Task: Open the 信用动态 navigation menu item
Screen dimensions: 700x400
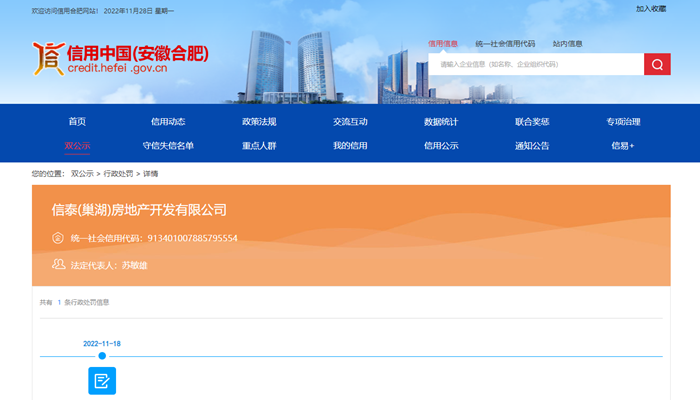Action: click(x=168, y=122)
